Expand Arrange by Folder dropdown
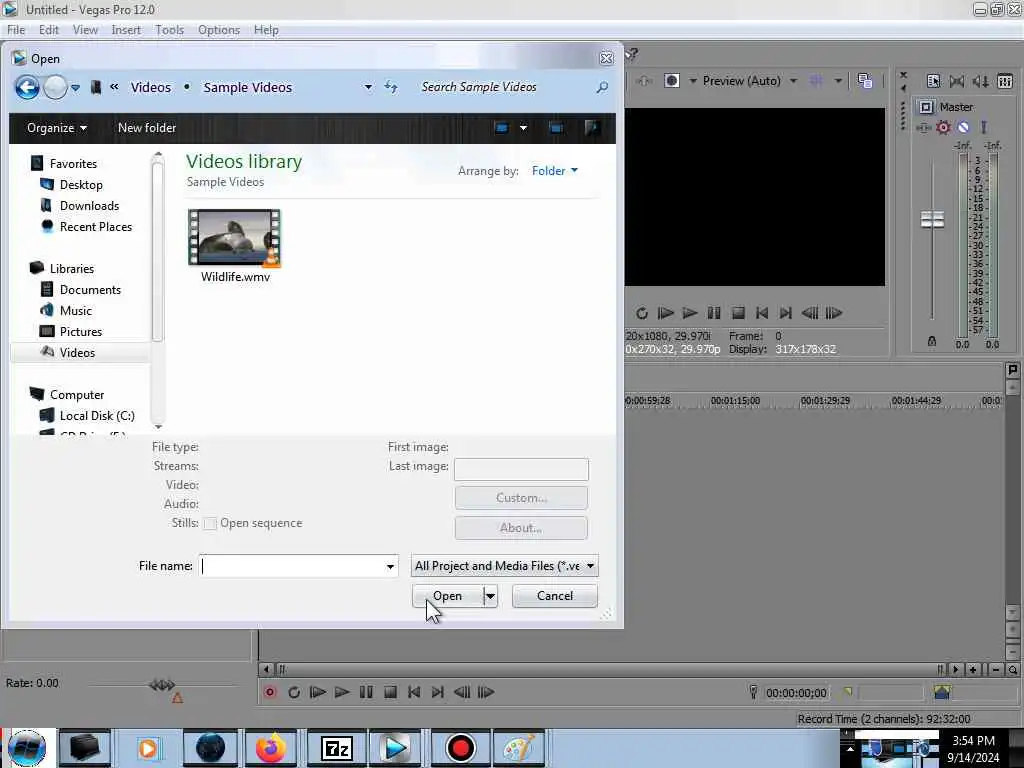Screen dimensions: 1024x768 554,170
